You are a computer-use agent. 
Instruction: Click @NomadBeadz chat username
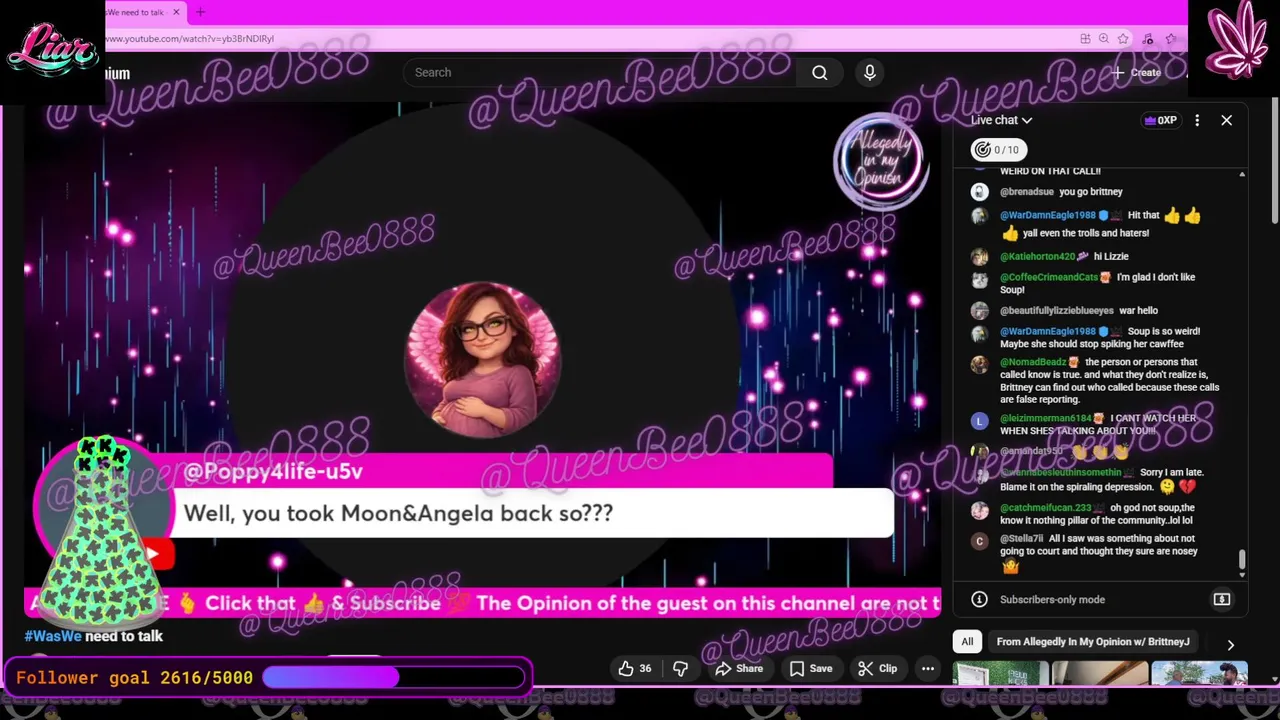[x=1034, y=362]
